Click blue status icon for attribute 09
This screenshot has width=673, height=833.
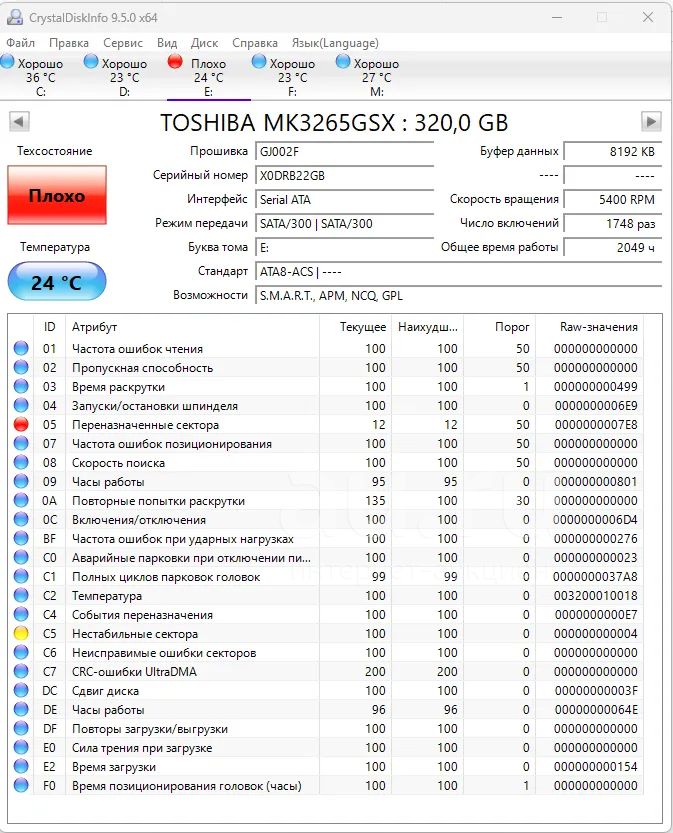pyautogui.click(x=21, y=481)
